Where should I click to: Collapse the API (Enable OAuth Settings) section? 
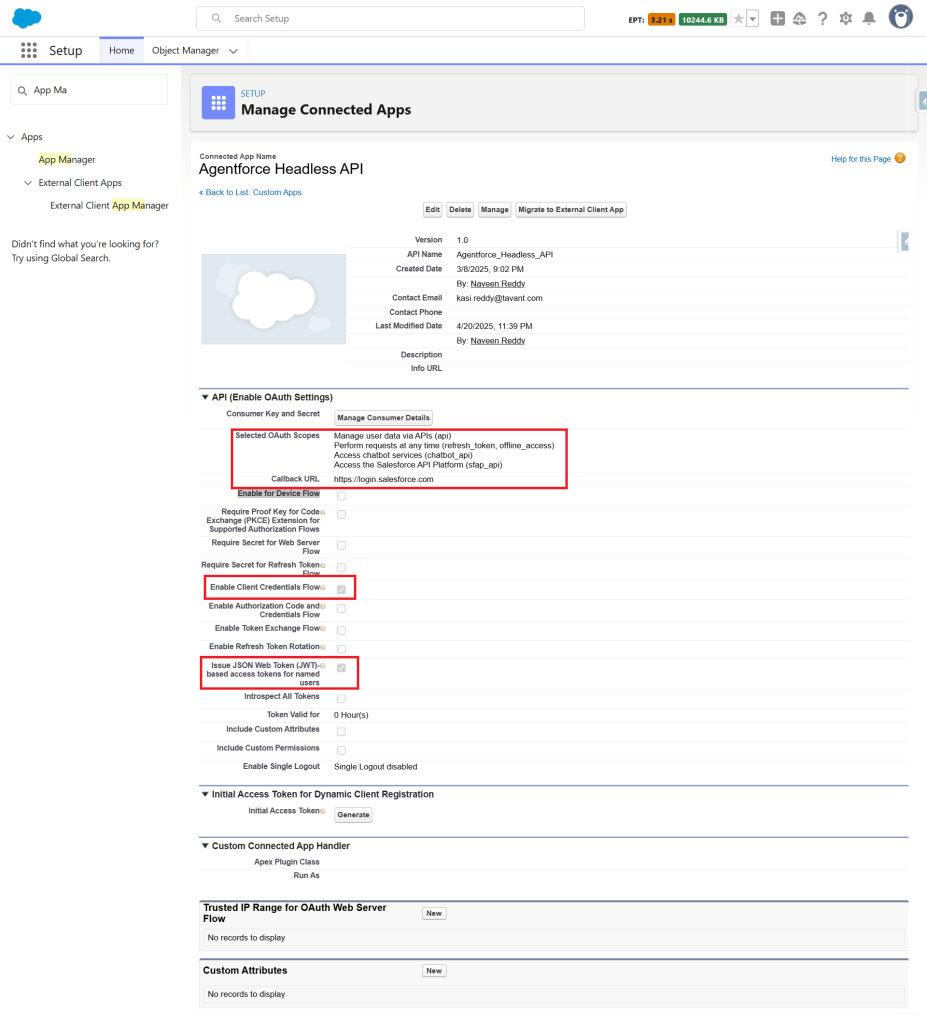tap(205, 397)
